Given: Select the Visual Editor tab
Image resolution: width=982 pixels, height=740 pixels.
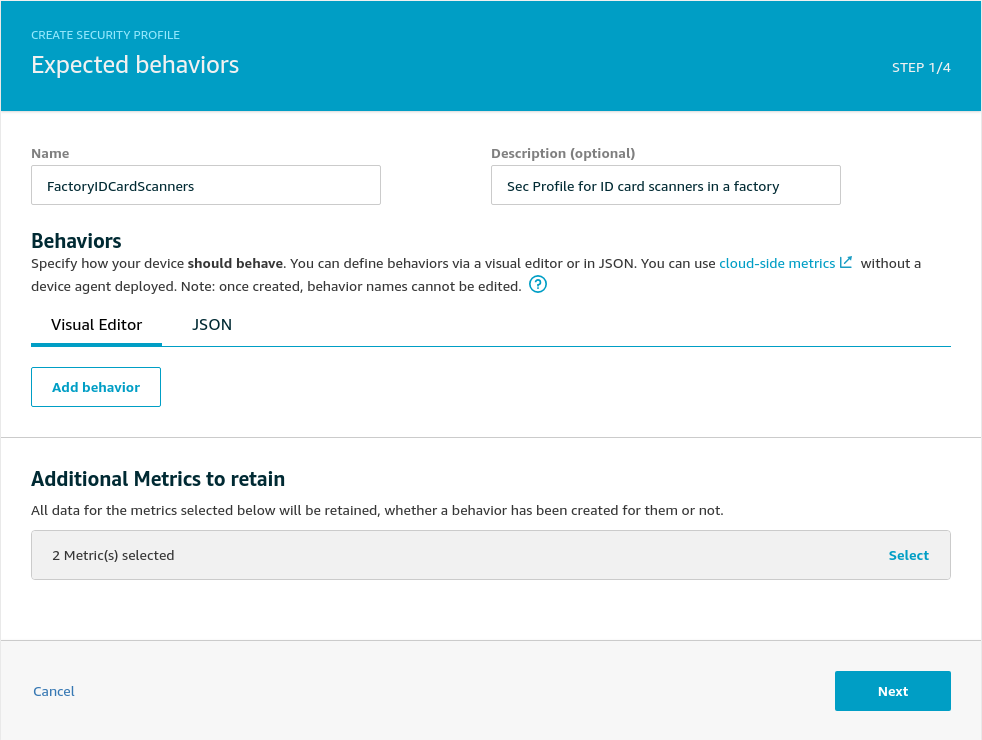Looking at the screenshot, I should pyautogui.click(x=97, y=325).
